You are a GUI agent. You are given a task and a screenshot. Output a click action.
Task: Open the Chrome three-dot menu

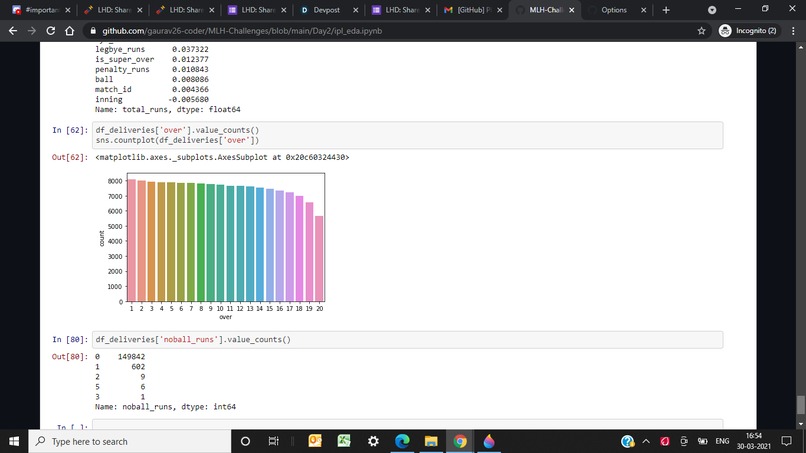pyautogui.click(x=793, y=31)
